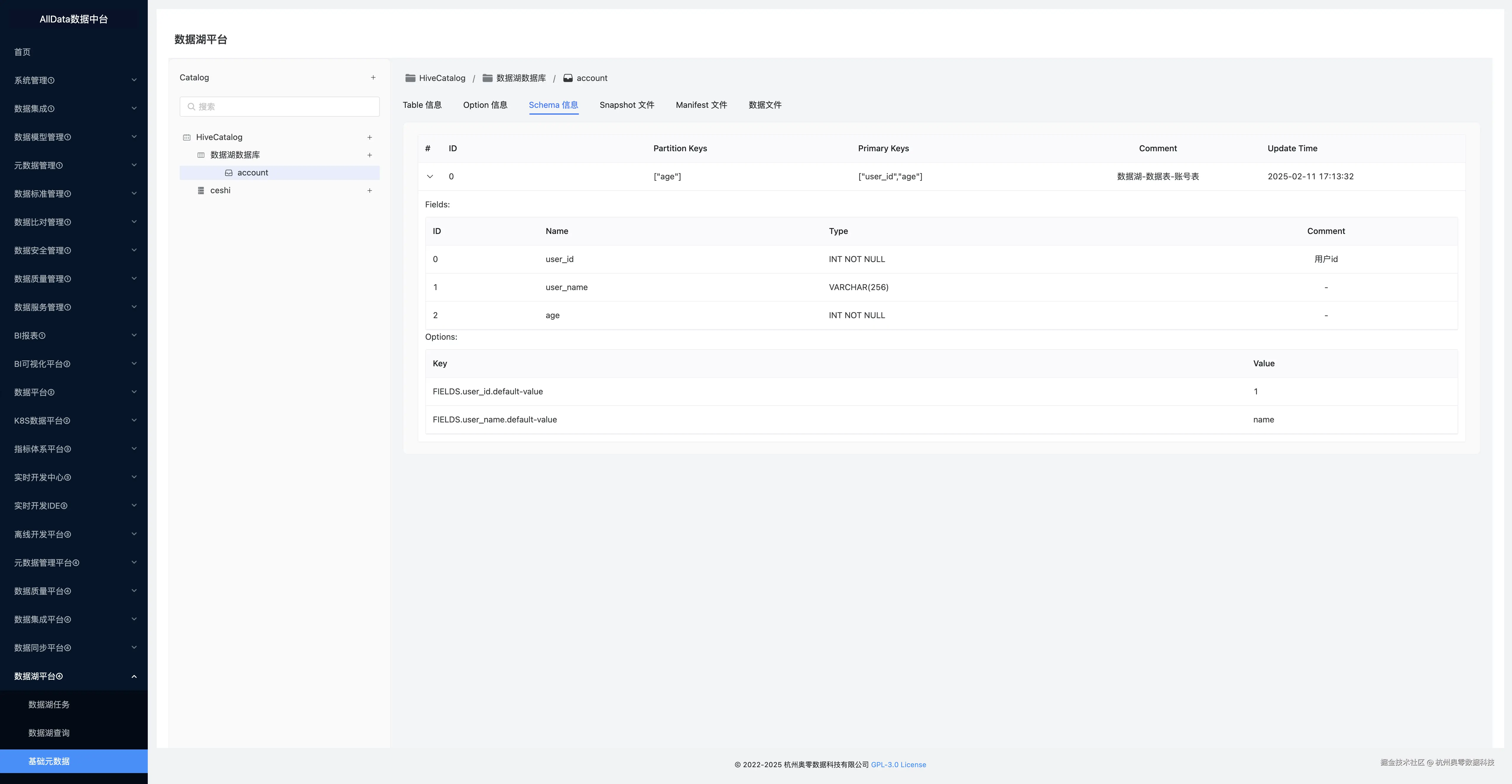This screenshot has height=784, width=1512.
Task: Click the Partition Keys column header
Action: (x=680, y=149)
